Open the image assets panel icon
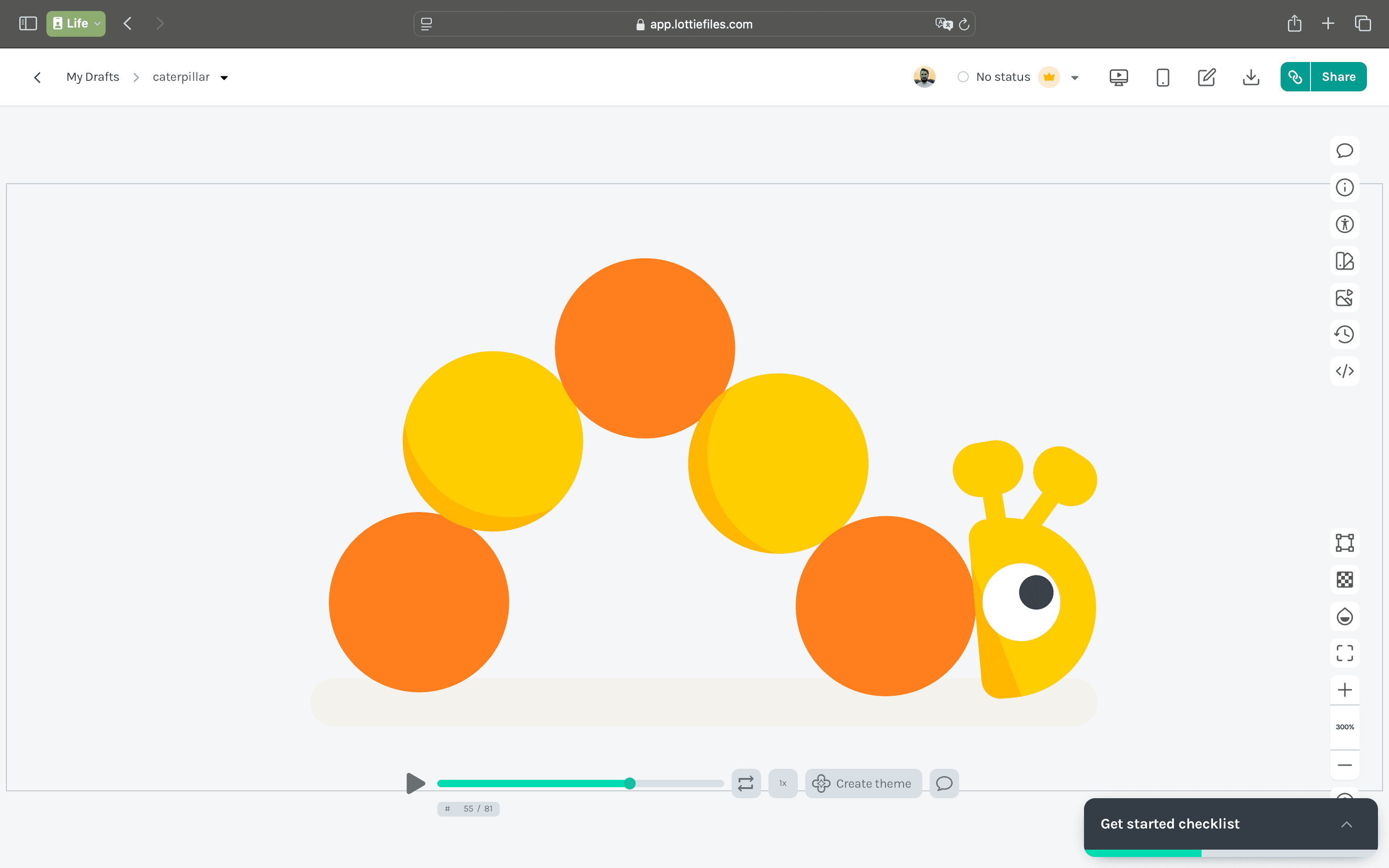1389x868 pixels. point(1344,298)
